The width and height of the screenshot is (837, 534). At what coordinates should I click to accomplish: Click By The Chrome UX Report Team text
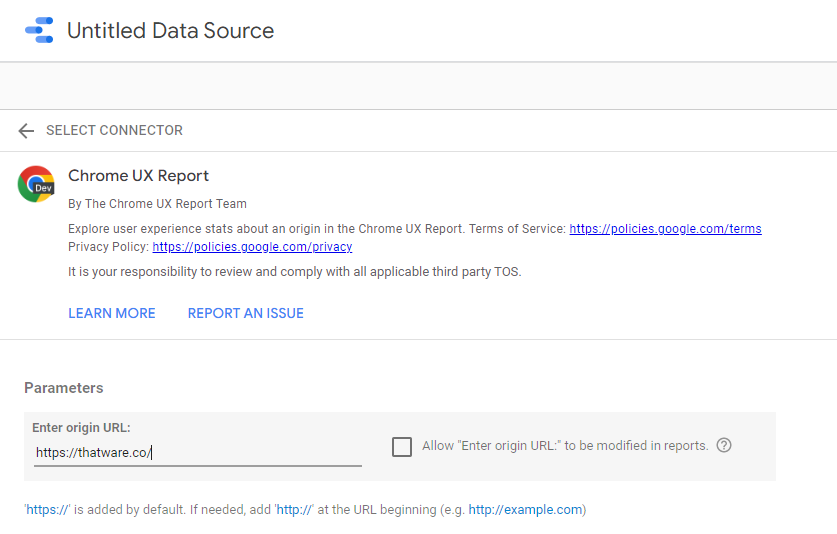(x=157, y=204)
